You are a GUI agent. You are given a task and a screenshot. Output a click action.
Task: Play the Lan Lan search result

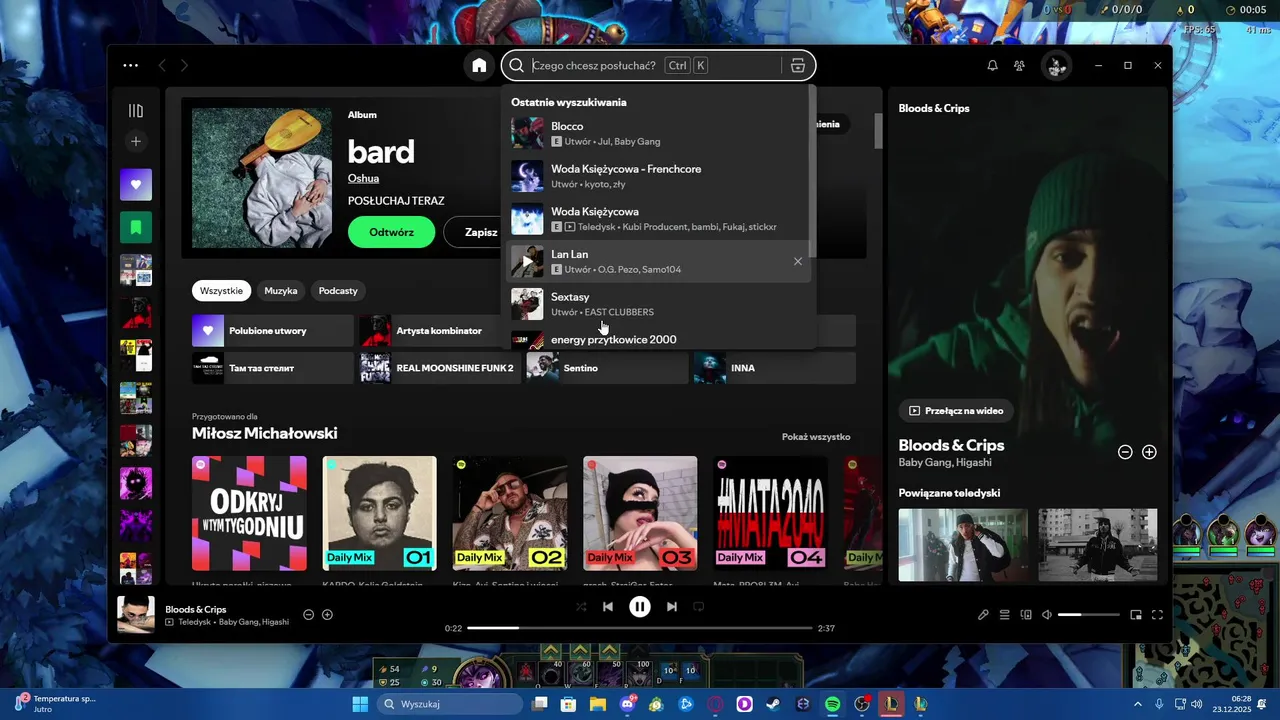pyautogui.click(x=527, y=261)
